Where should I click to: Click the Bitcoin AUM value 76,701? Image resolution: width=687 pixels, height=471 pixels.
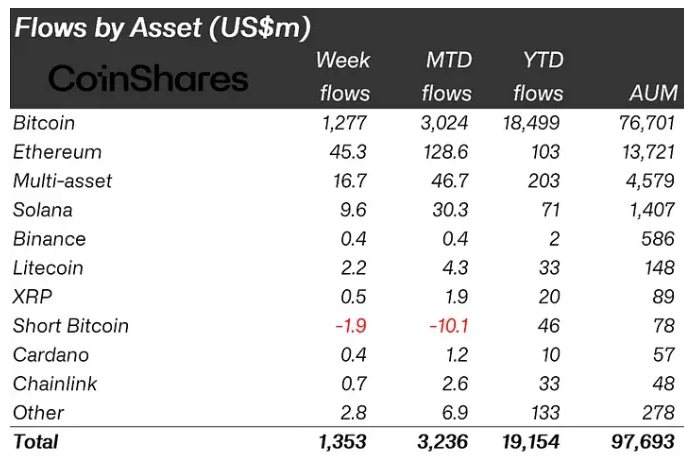click(646, 123)
